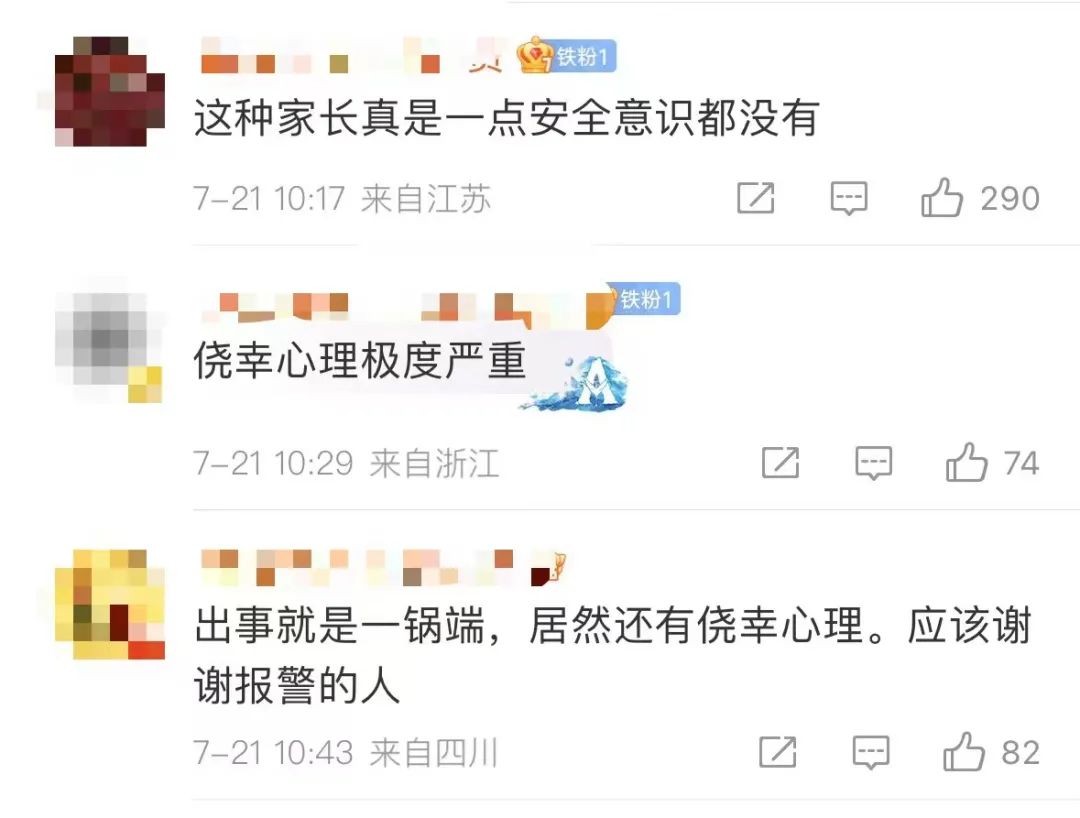Reply to the 浙江 comment via speech bubble
This screenshot has height=818, width=1080.
873,463
